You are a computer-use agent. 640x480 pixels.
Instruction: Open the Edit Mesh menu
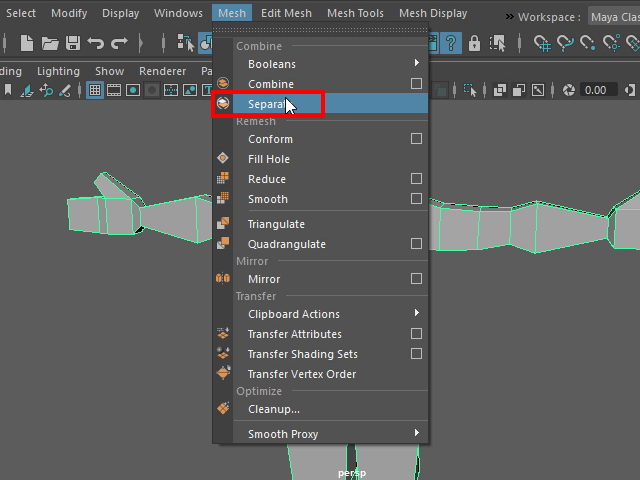tap(284, 13)
